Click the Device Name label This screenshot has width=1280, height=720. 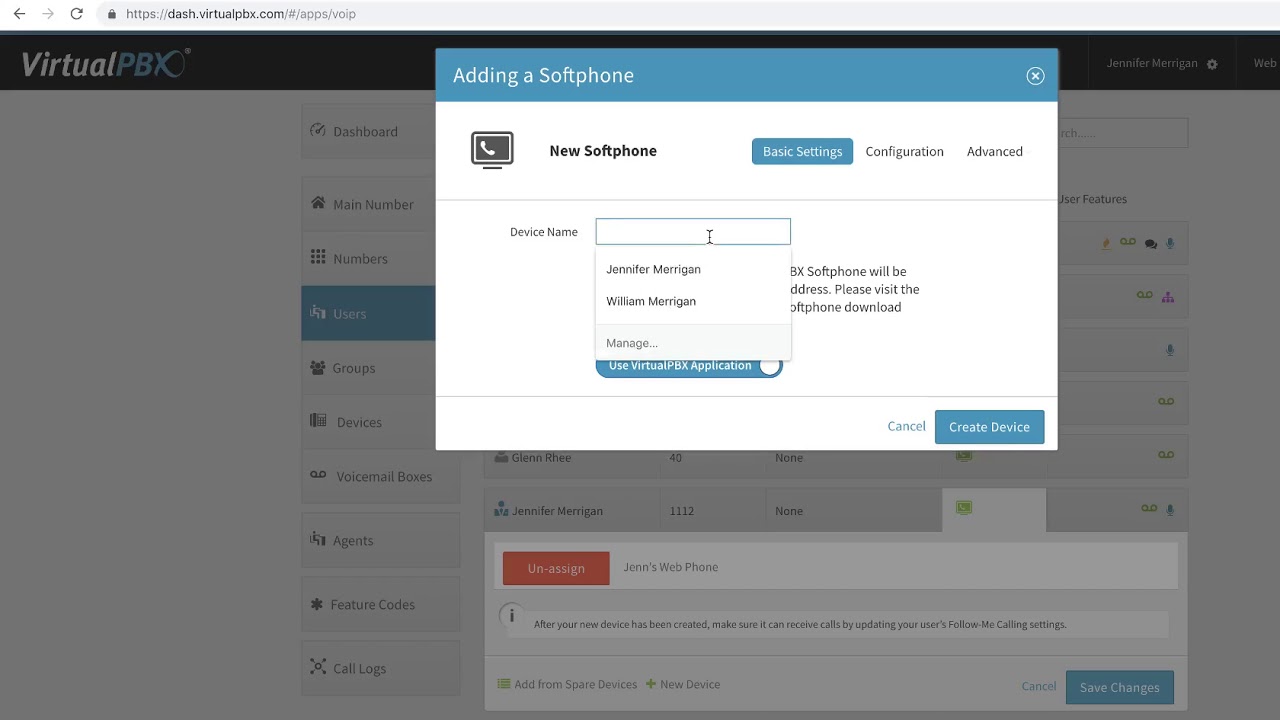(x=544, y=232)
